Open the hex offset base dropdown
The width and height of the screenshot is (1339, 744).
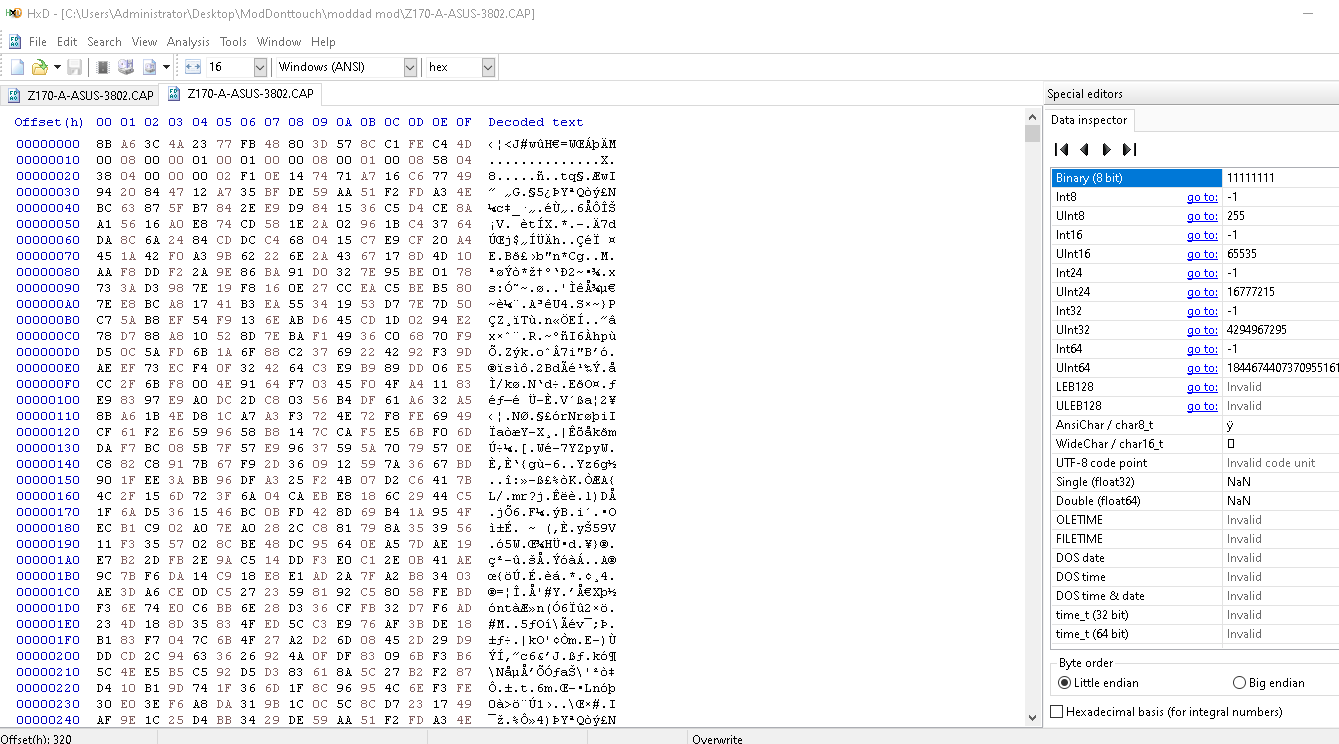click(x=488, y=67)
